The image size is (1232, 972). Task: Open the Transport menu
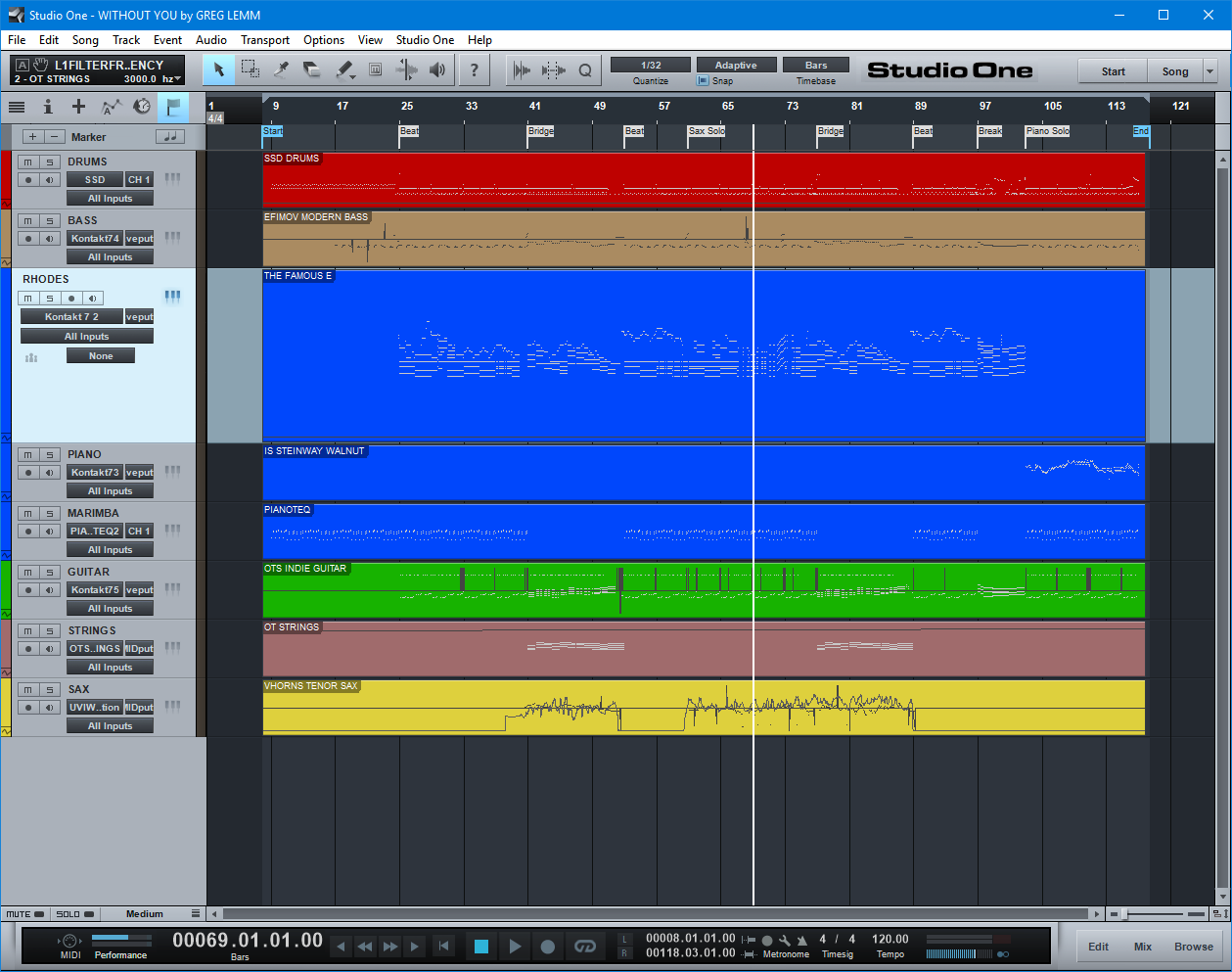(x=264, y=40)
